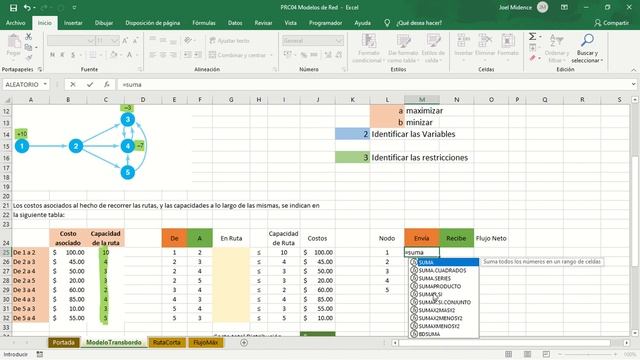Open the Insert Function fx dialog

(x=107, y=84)
